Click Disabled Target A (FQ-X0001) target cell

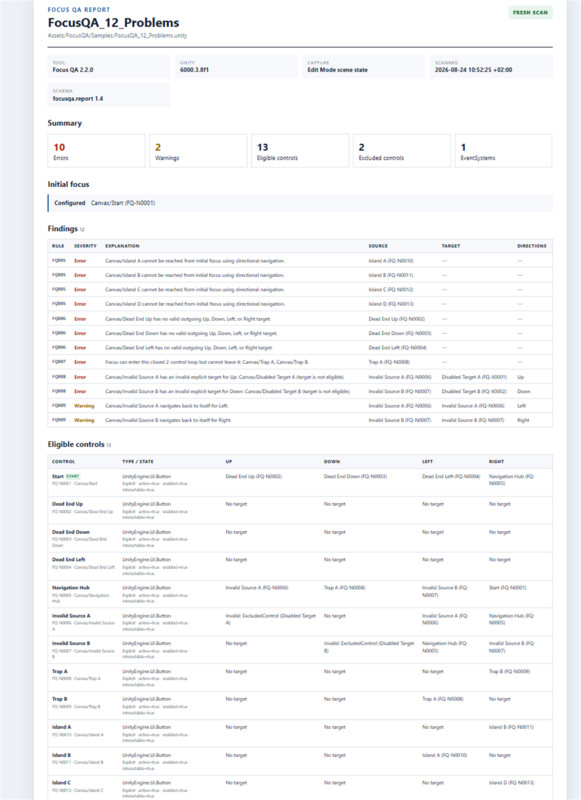coord(474,377)
